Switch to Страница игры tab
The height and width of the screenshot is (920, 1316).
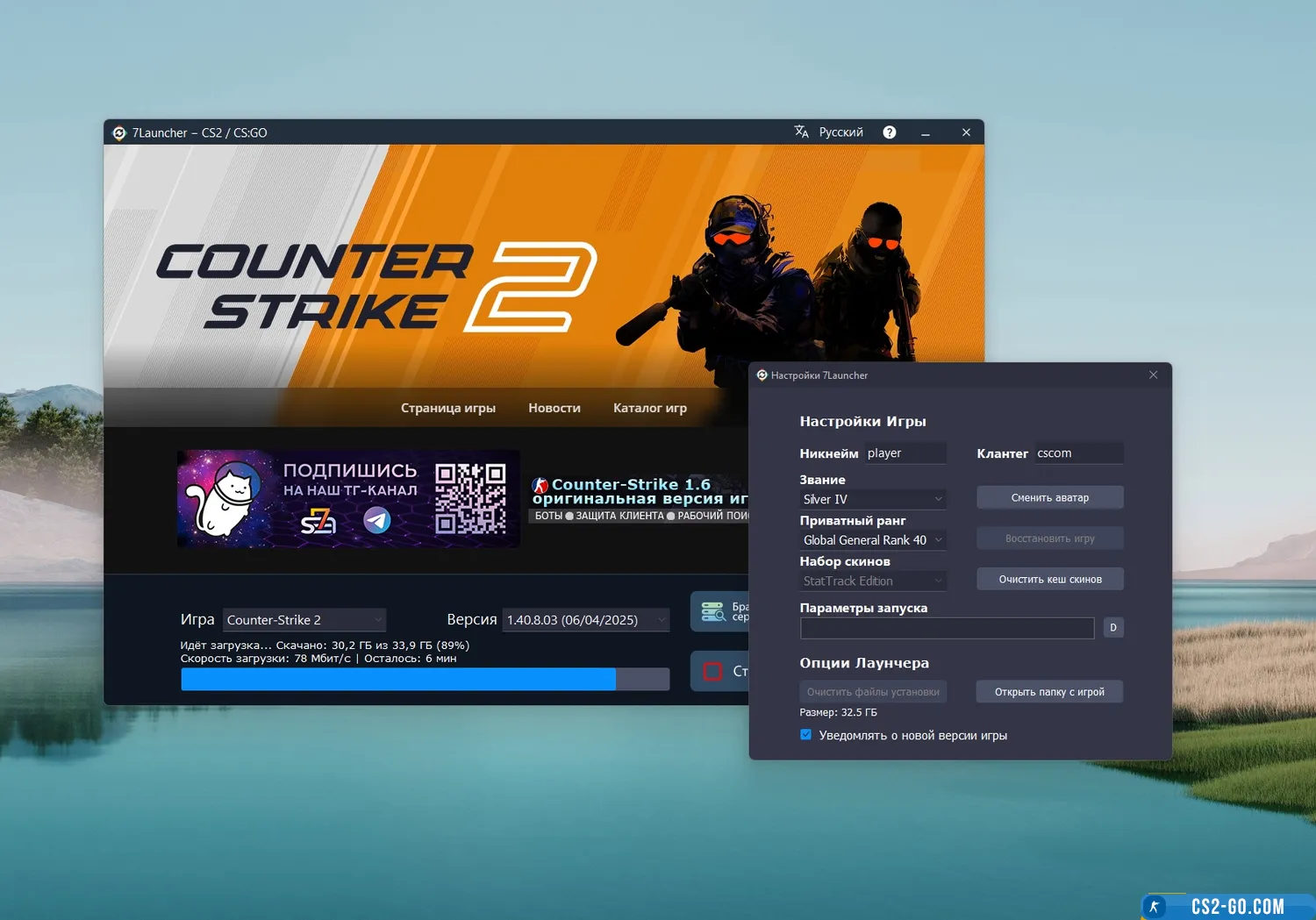pyautogui.click(x=447, y=408)
